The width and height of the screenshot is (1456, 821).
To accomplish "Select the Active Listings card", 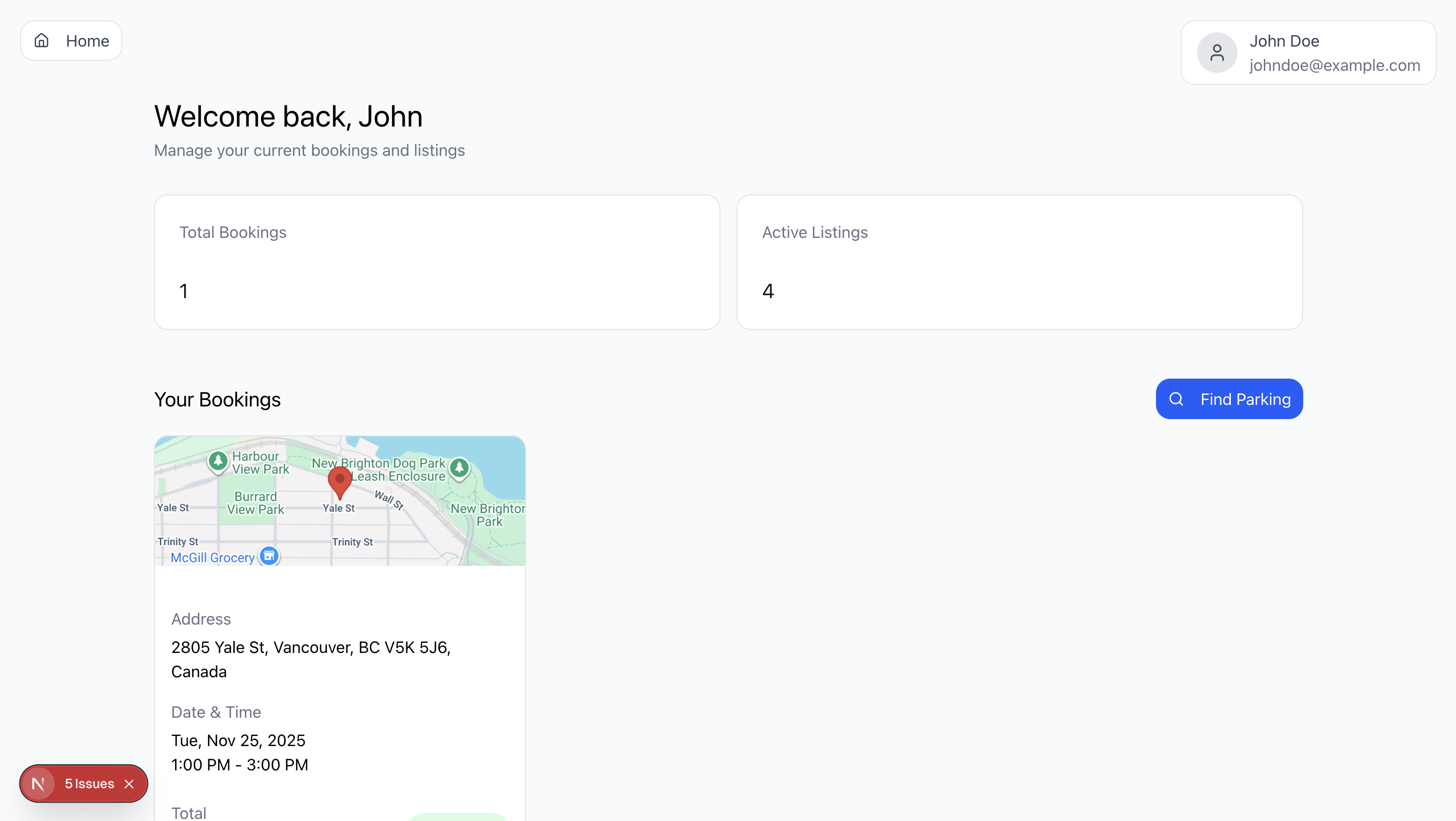I will point(1019,262).
